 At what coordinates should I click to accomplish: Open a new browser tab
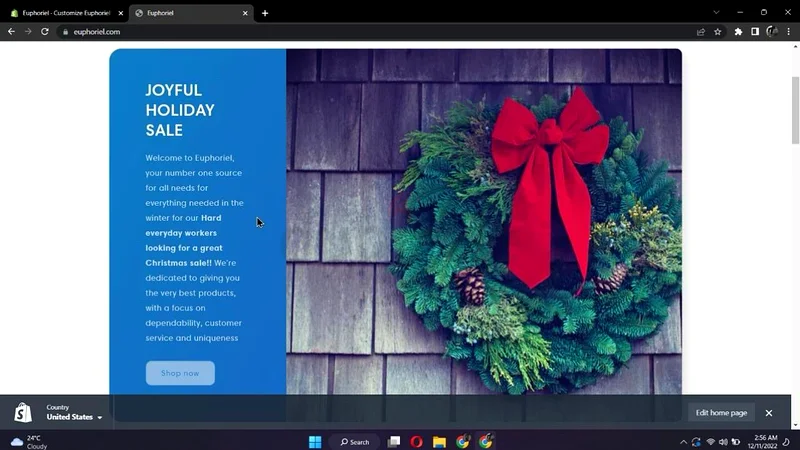[265, 13]
